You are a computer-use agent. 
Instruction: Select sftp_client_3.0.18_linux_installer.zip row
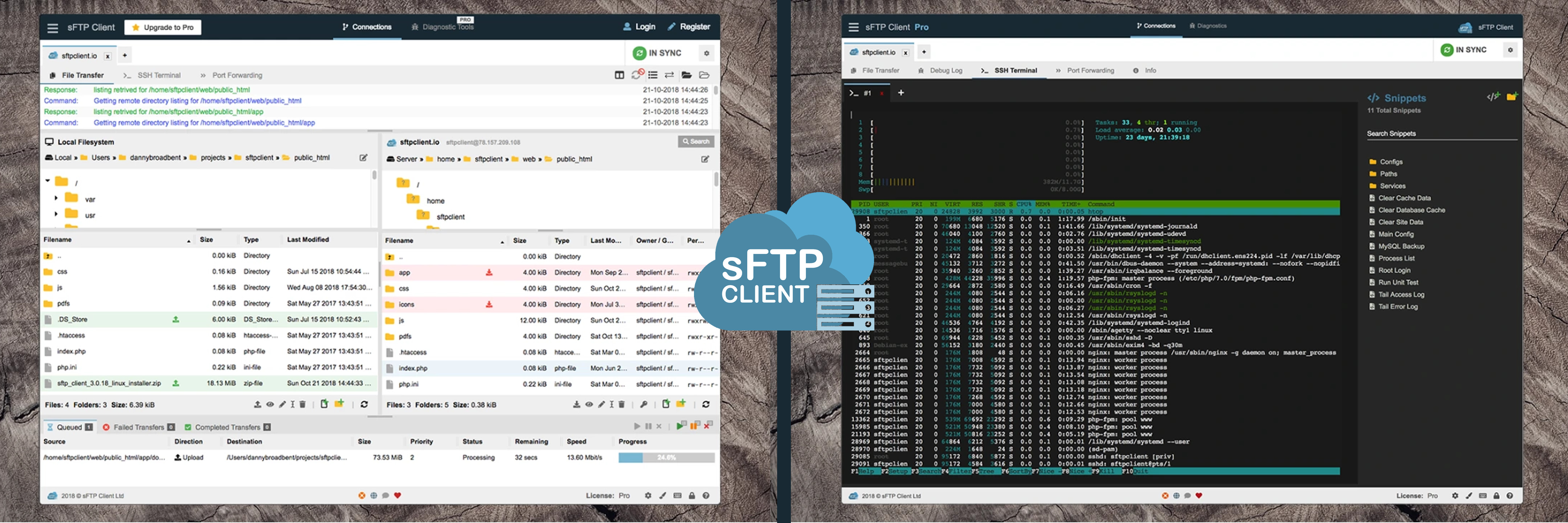pyautogui.click(x=209, y=384)
